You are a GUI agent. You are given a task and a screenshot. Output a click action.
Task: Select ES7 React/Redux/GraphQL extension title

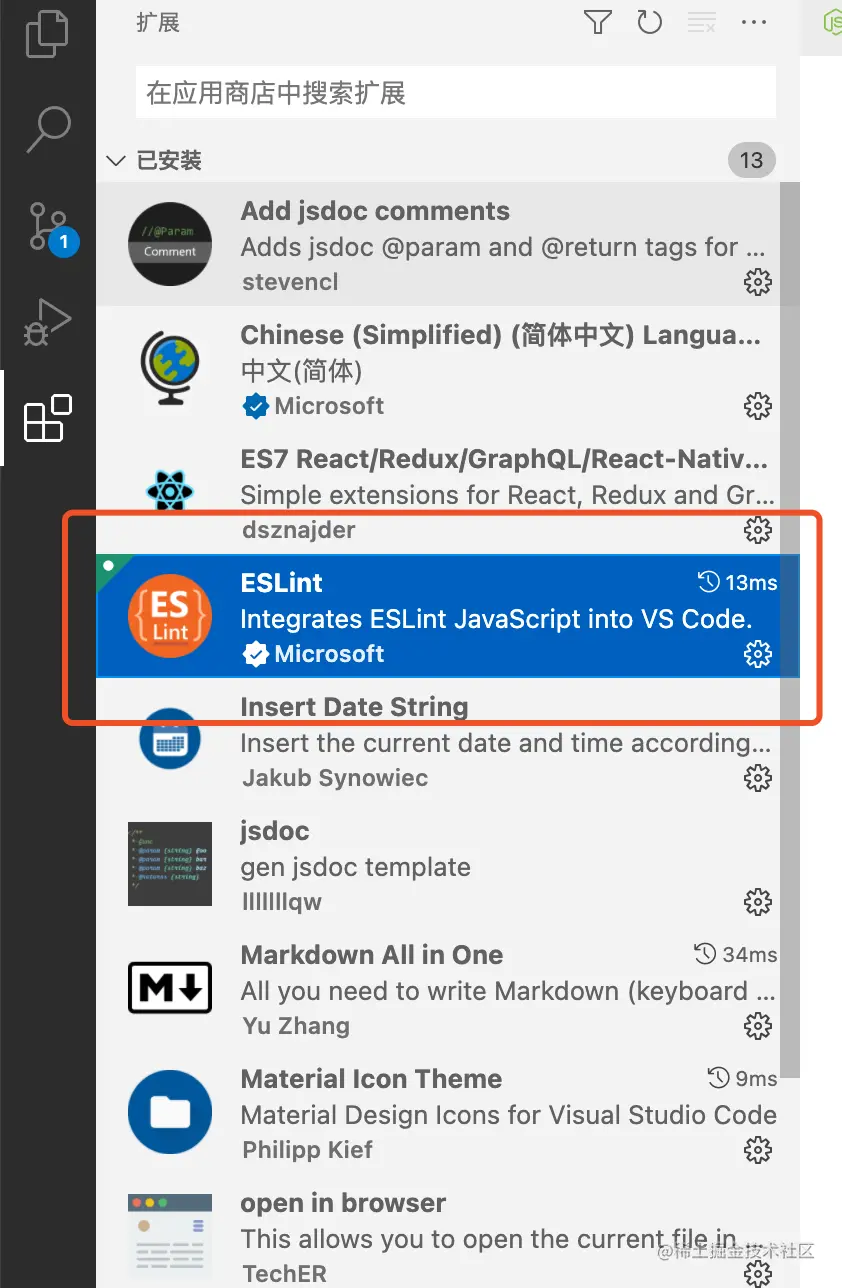click(x=504, y=459)
